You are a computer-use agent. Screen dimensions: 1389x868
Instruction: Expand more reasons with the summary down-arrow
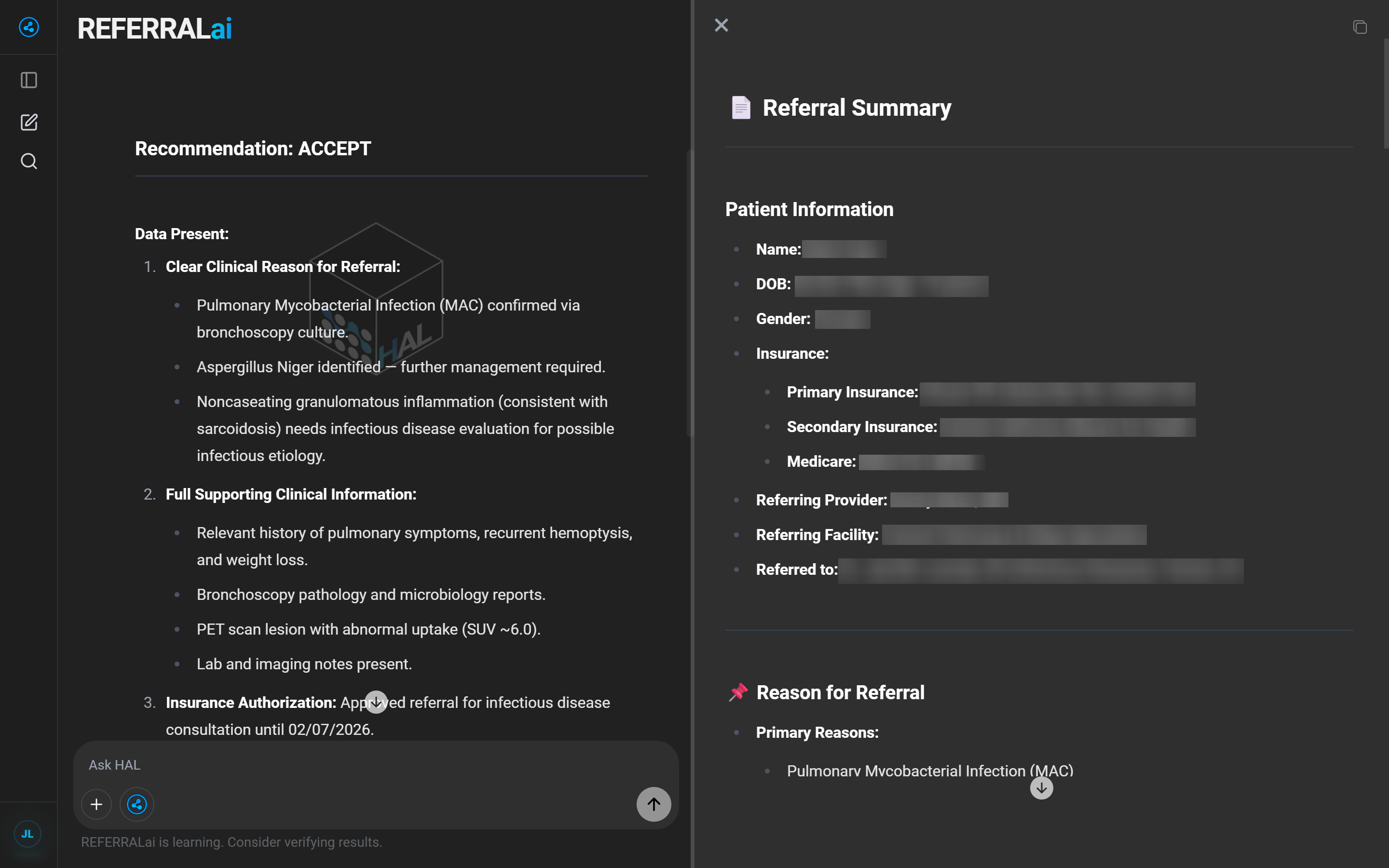(x=1041, y=787)
